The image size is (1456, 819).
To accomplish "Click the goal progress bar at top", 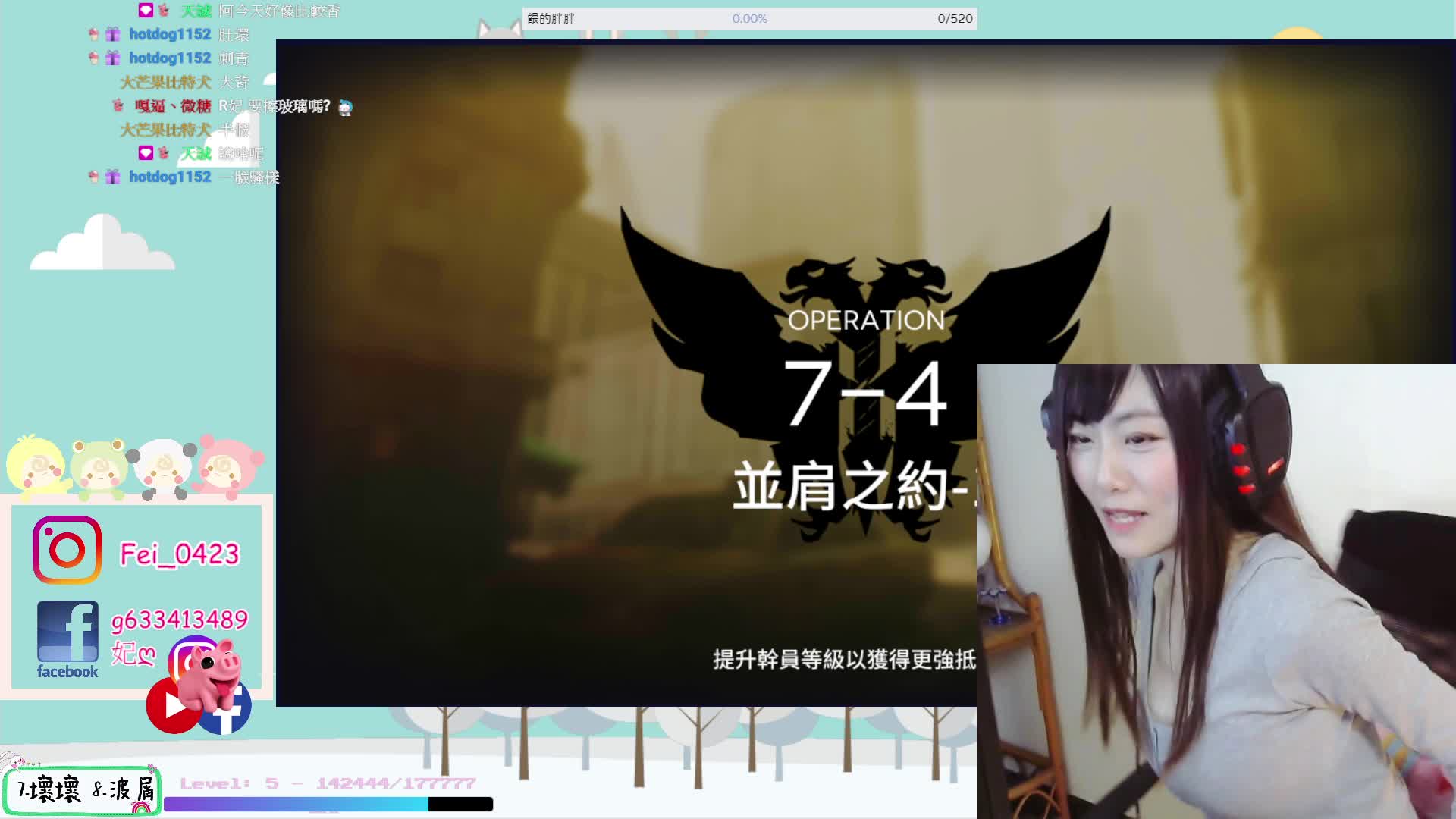I will 749,18.
